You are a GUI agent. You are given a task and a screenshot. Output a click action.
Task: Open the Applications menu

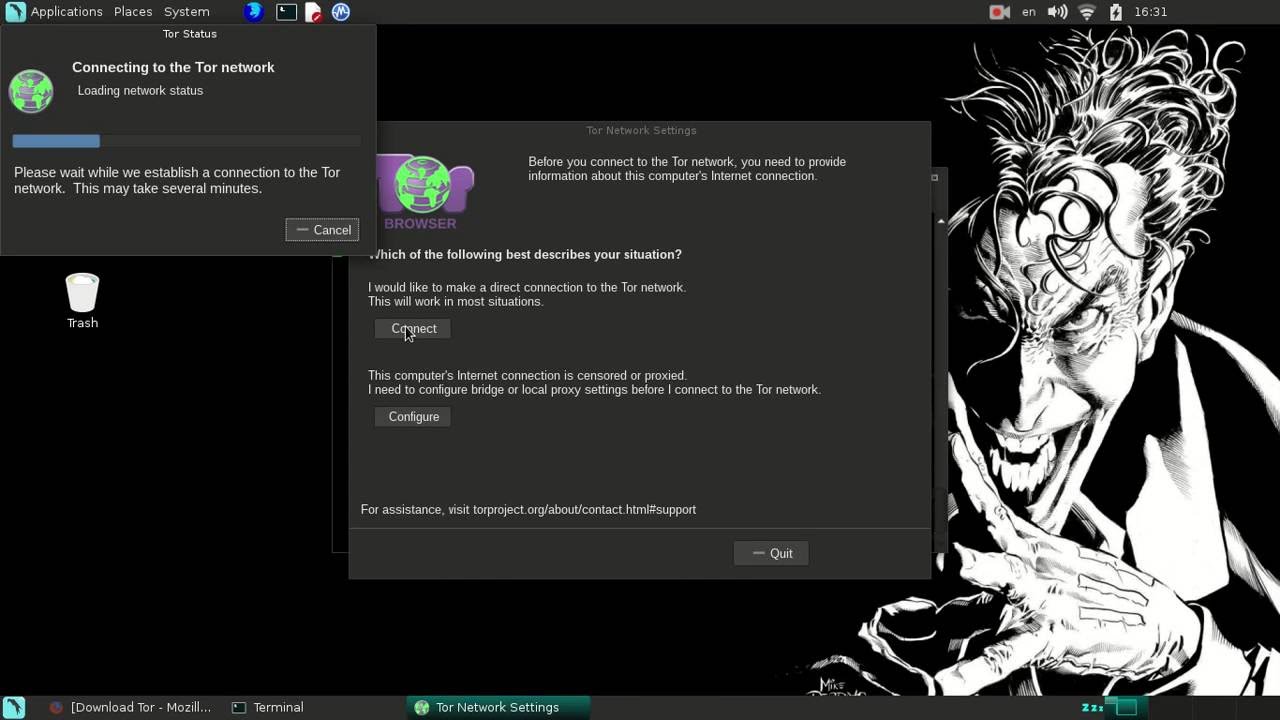67,12
